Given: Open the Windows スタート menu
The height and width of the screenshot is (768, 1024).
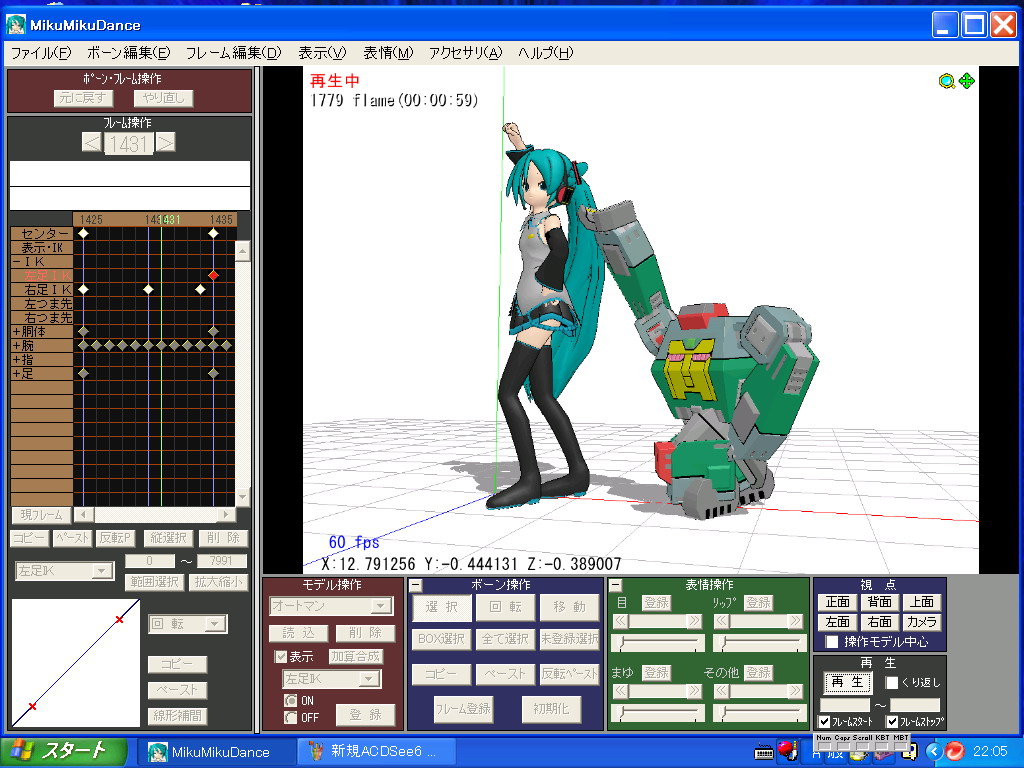Looking at the screenshot, I should tap(63, 751).
